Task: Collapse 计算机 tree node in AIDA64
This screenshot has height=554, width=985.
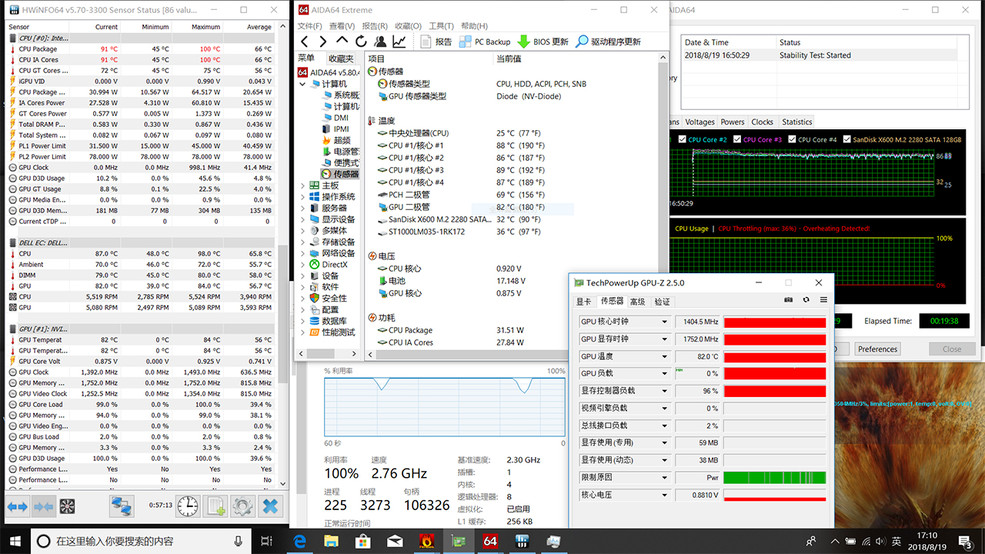Action: 303,84
